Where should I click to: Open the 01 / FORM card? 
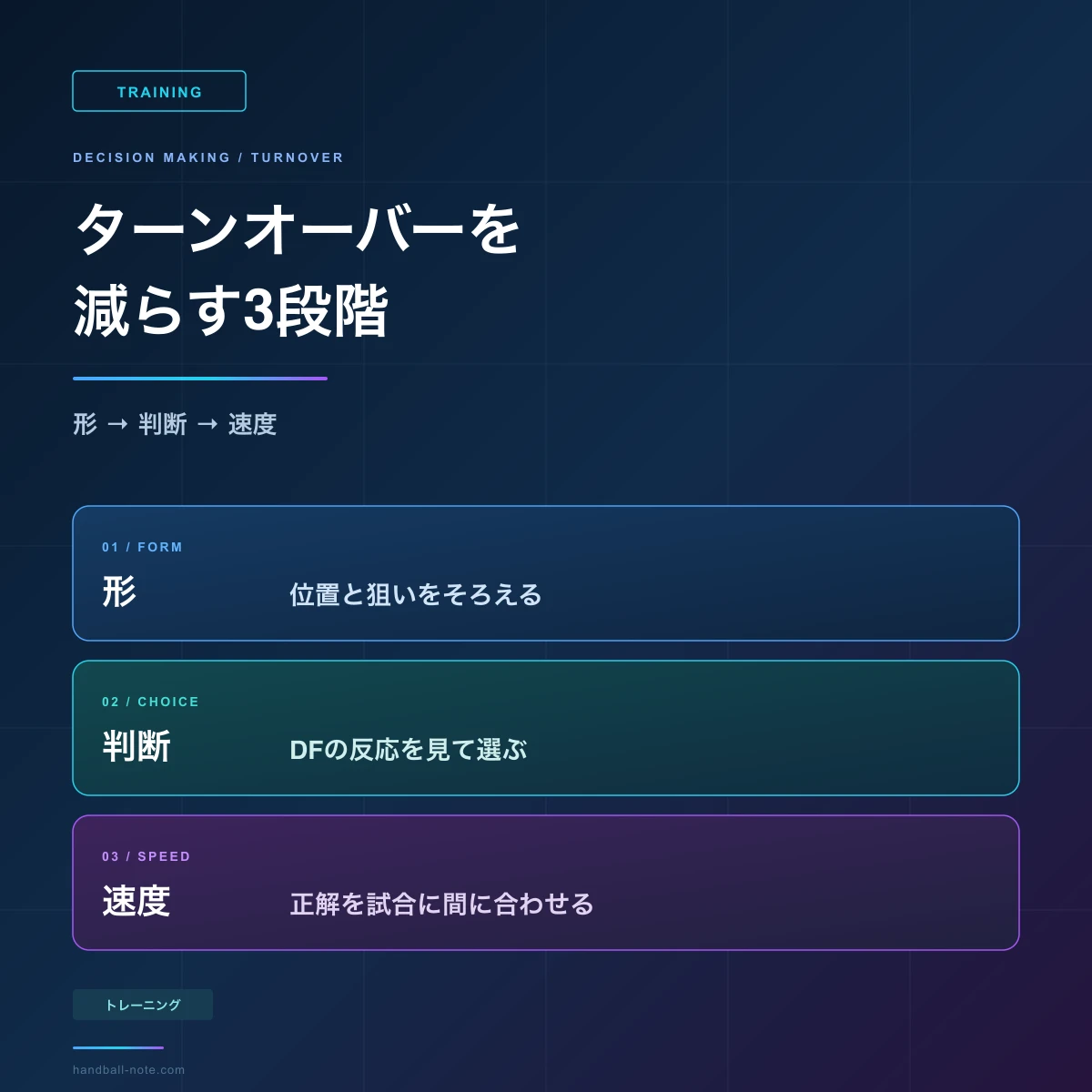pyautogui.click(x=546, y=573)
